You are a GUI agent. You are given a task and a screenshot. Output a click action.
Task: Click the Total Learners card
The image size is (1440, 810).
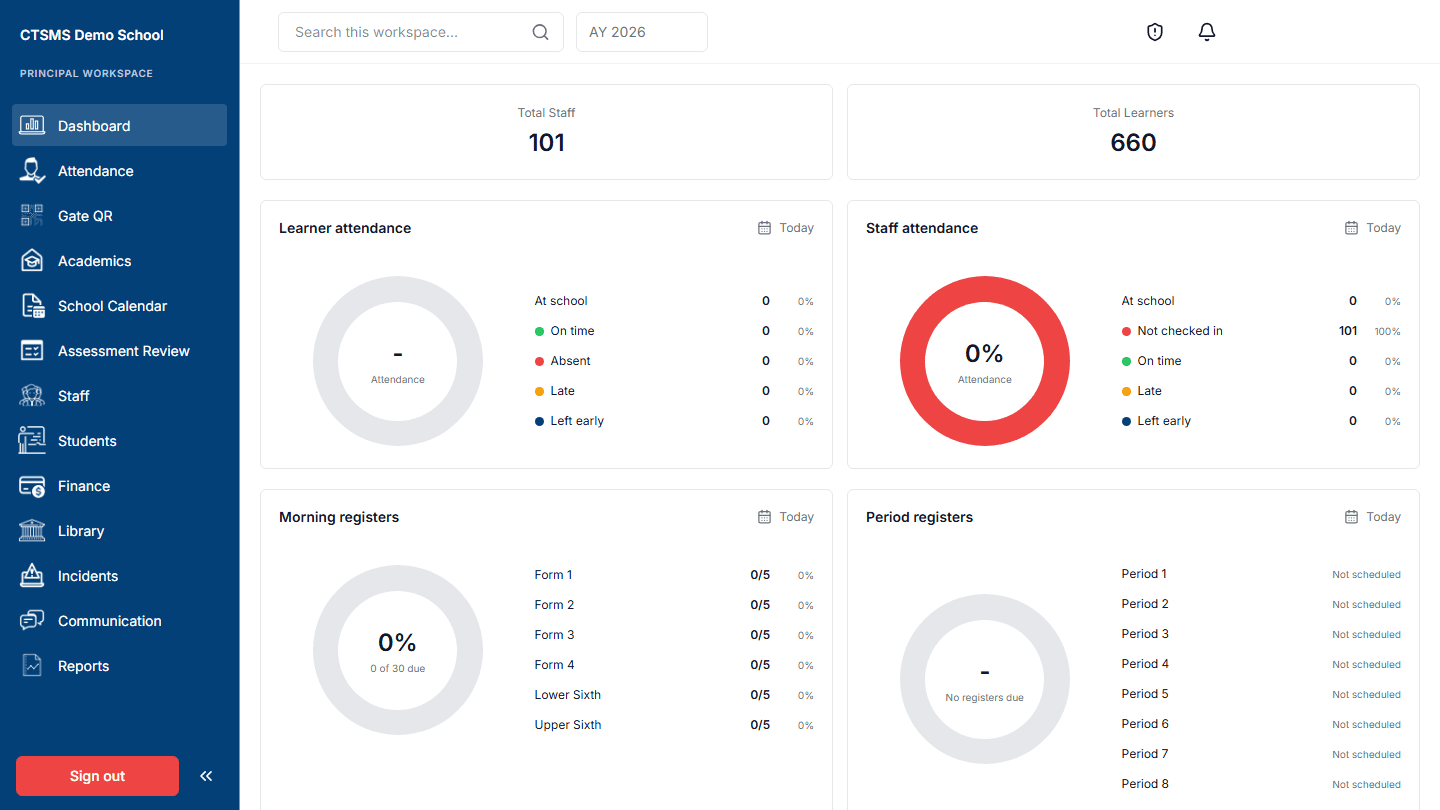1133,132
